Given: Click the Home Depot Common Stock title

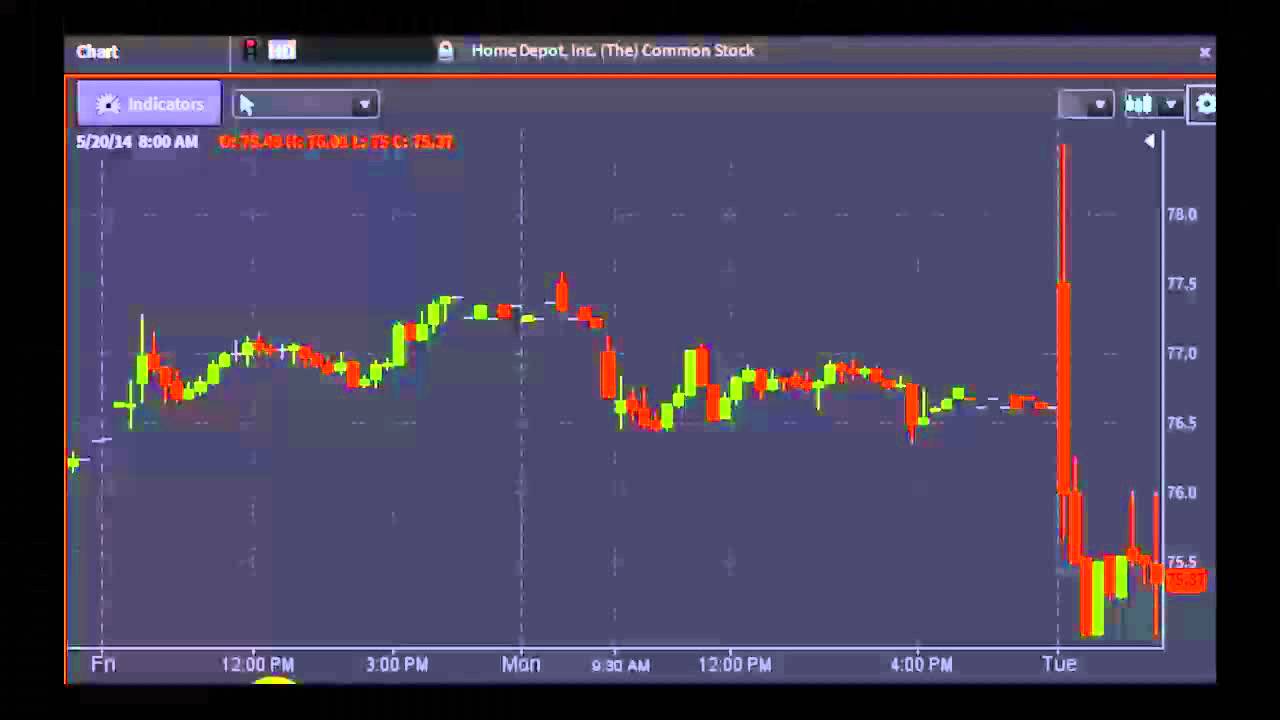Looking at the screenshot, I should [612, 50].
